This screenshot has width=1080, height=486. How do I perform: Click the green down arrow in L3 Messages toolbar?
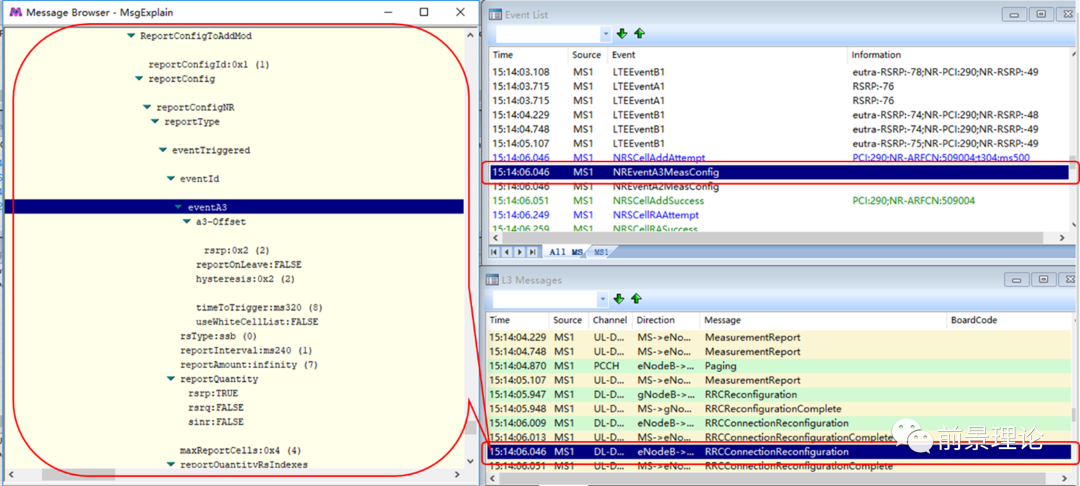(619, 299)
